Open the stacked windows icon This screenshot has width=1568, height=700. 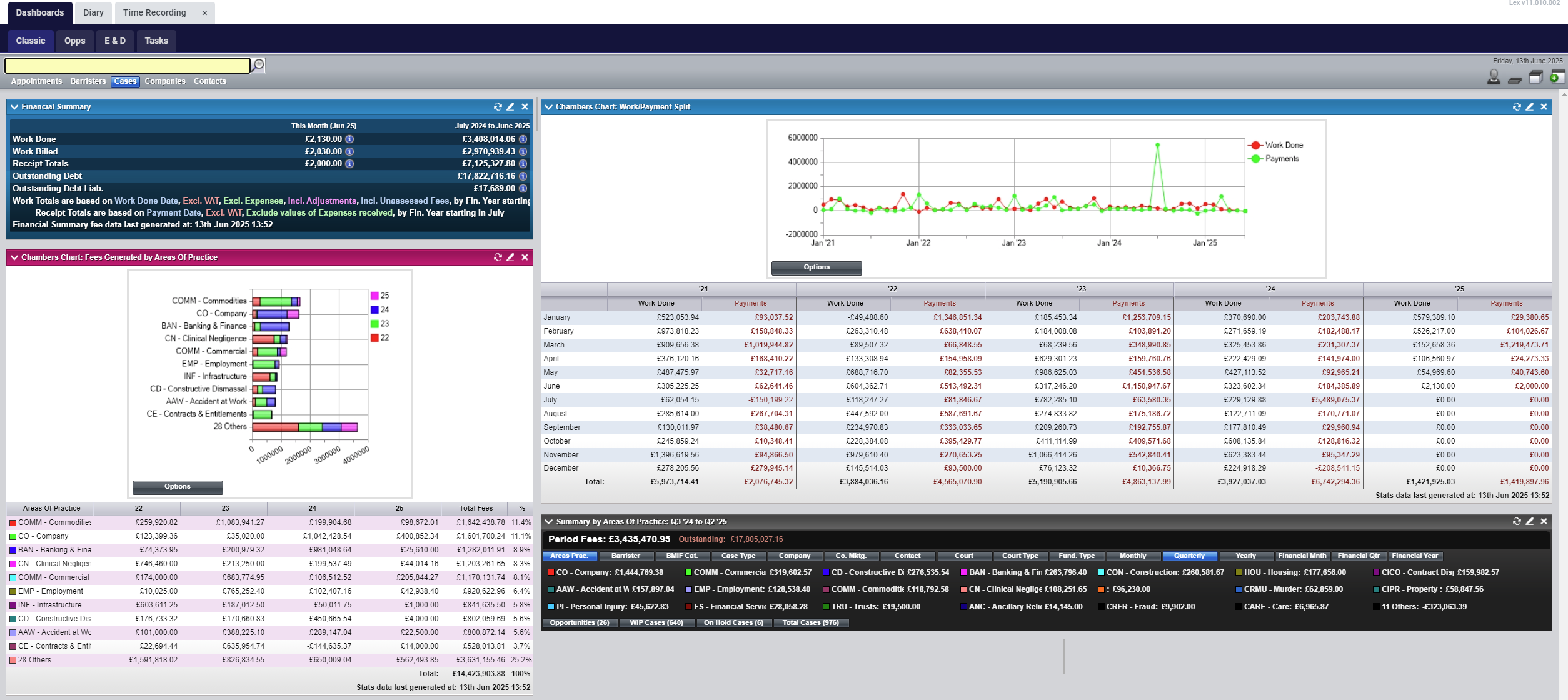click(x=1535, y=77)
